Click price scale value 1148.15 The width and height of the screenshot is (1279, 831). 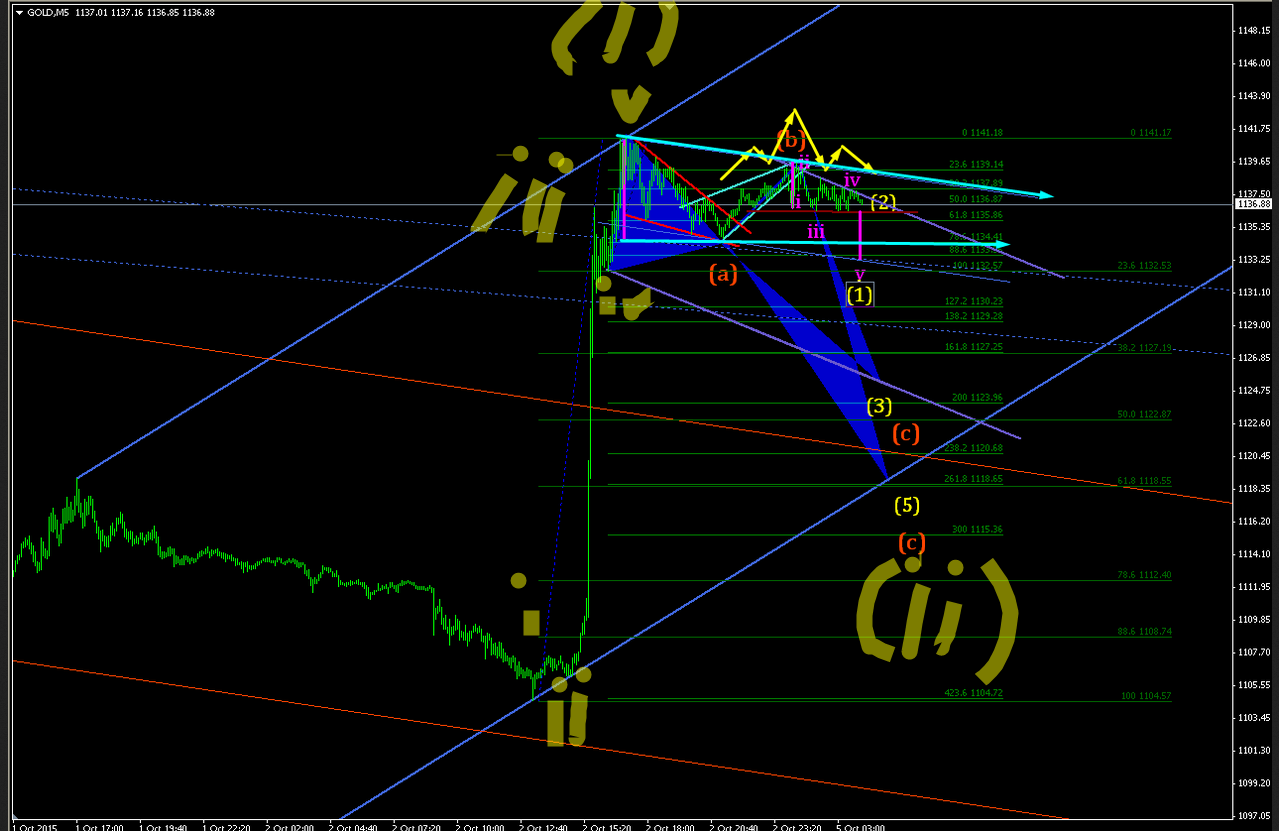[x=1253, y=31]
